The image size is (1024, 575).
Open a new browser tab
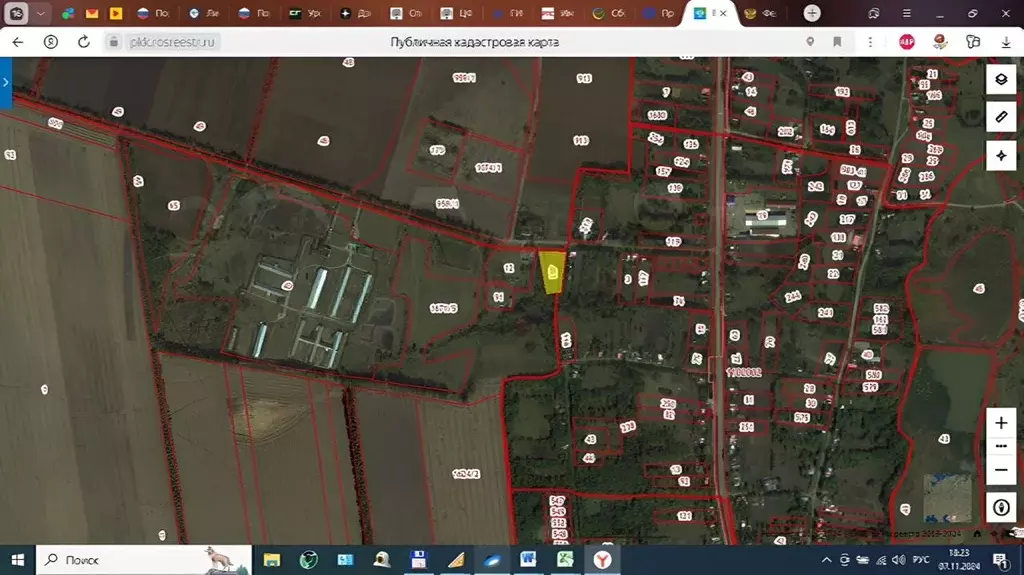pyautogui.click(x=812, y=13)
